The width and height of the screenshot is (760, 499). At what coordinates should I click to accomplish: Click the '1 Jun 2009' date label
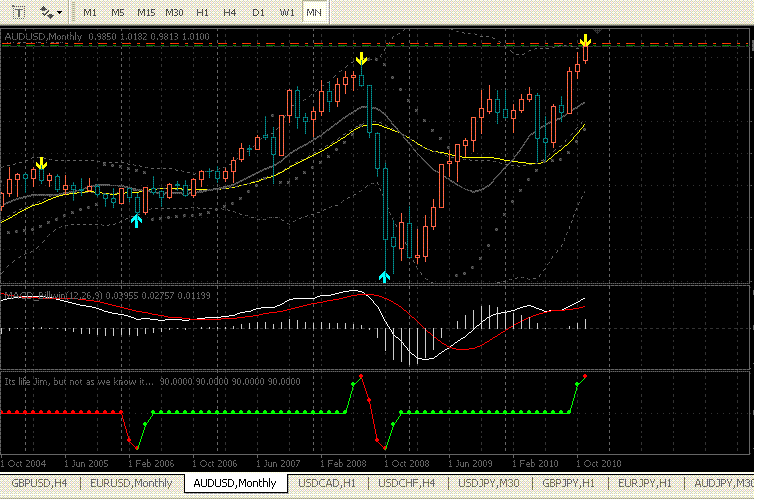[x=470, y=464]
